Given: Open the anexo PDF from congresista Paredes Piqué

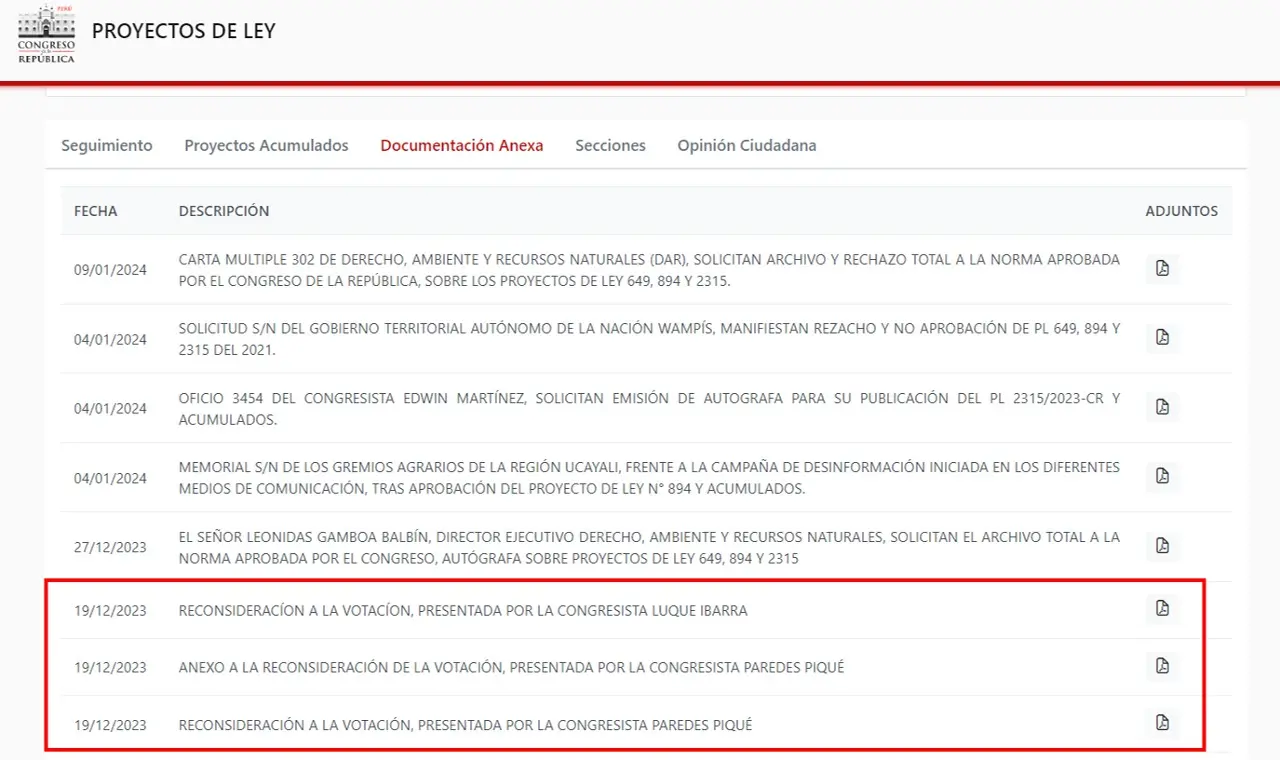Looking at the screenshot, I should pyautogui.click(x=1162, y=667).
